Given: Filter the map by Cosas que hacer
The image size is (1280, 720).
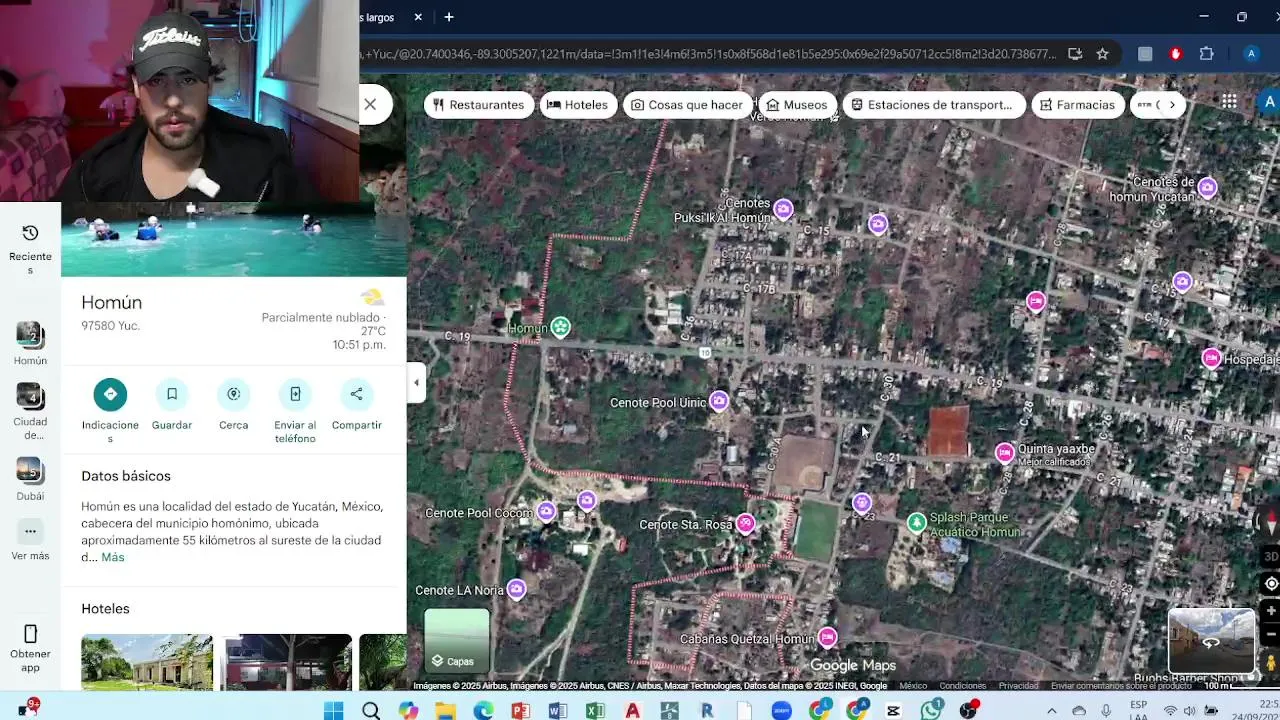Looking at the screenshot, I should [x=688, y=105].
